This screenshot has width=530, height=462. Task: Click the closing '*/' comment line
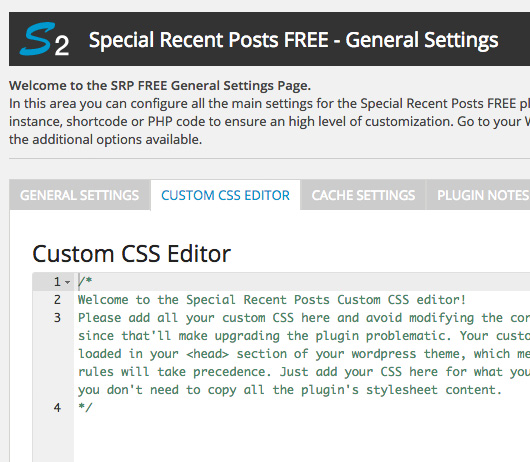click(85, 408)
